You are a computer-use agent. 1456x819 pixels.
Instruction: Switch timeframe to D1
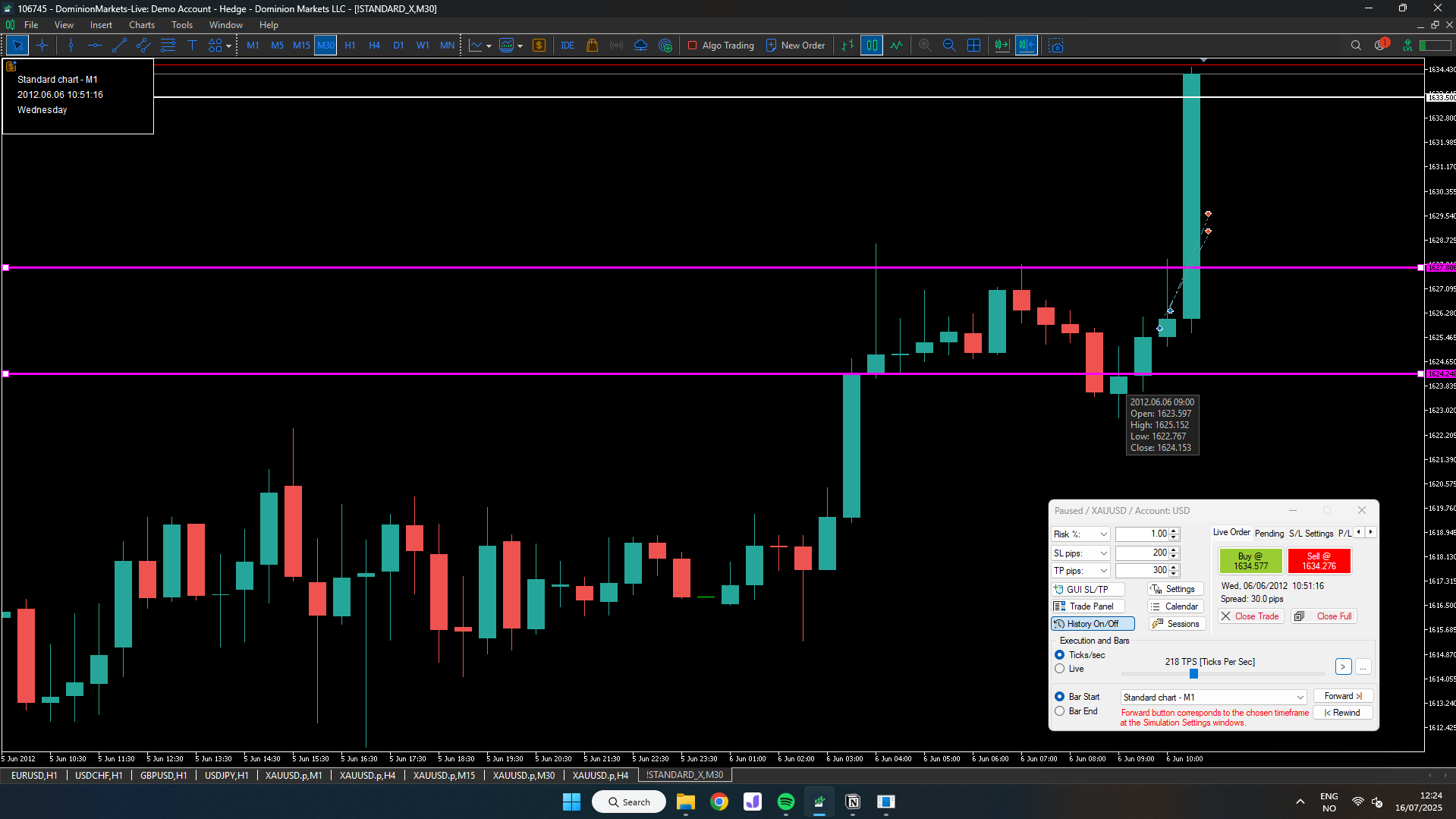398,46
